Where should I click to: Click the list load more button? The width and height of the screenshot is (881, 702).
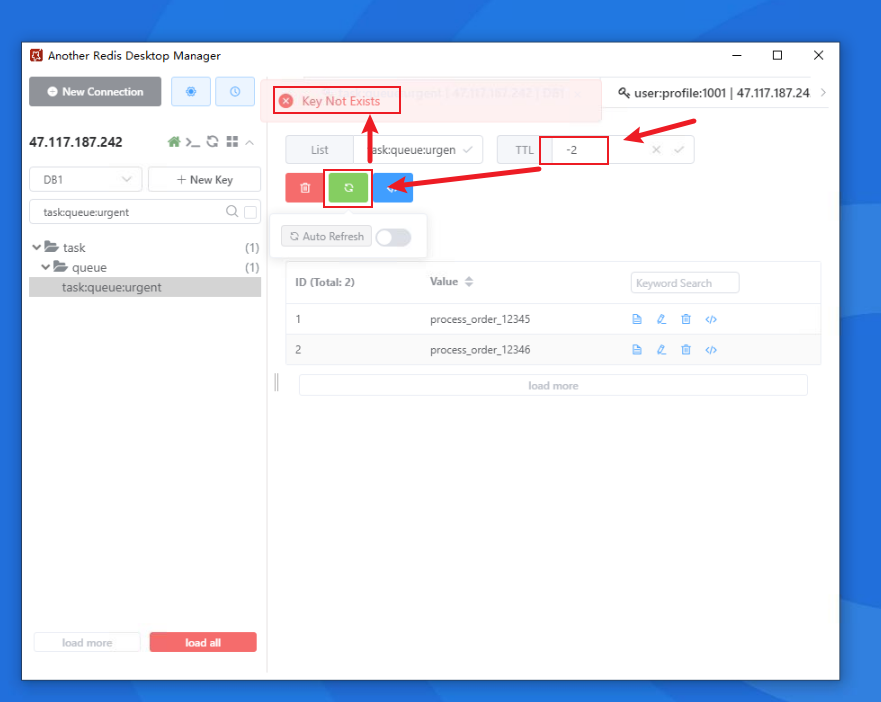(x=553, y=386)
